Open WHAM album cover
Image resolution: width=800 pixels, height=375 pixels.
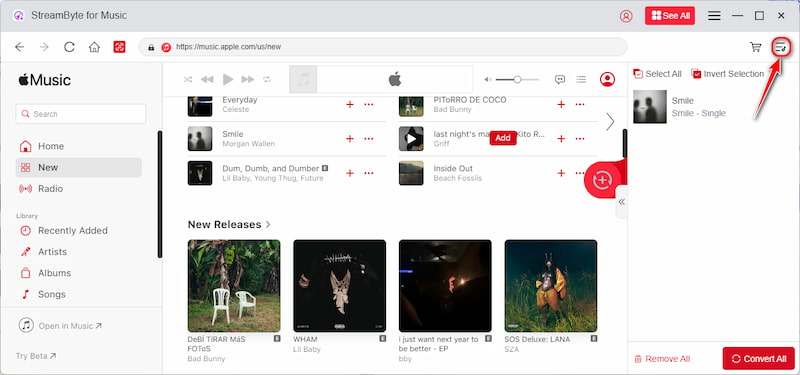pos(340,286)
